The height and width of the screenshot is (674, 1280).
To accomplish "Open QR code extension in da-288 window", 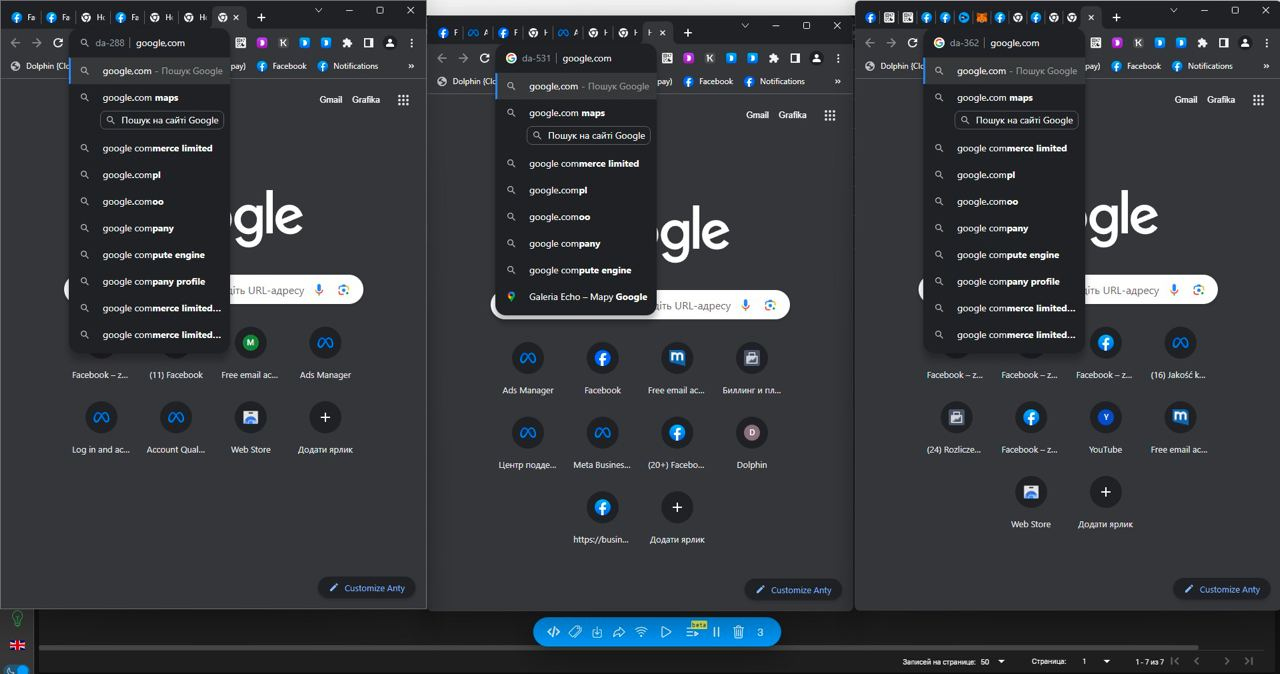I will [x=241, y=43].
